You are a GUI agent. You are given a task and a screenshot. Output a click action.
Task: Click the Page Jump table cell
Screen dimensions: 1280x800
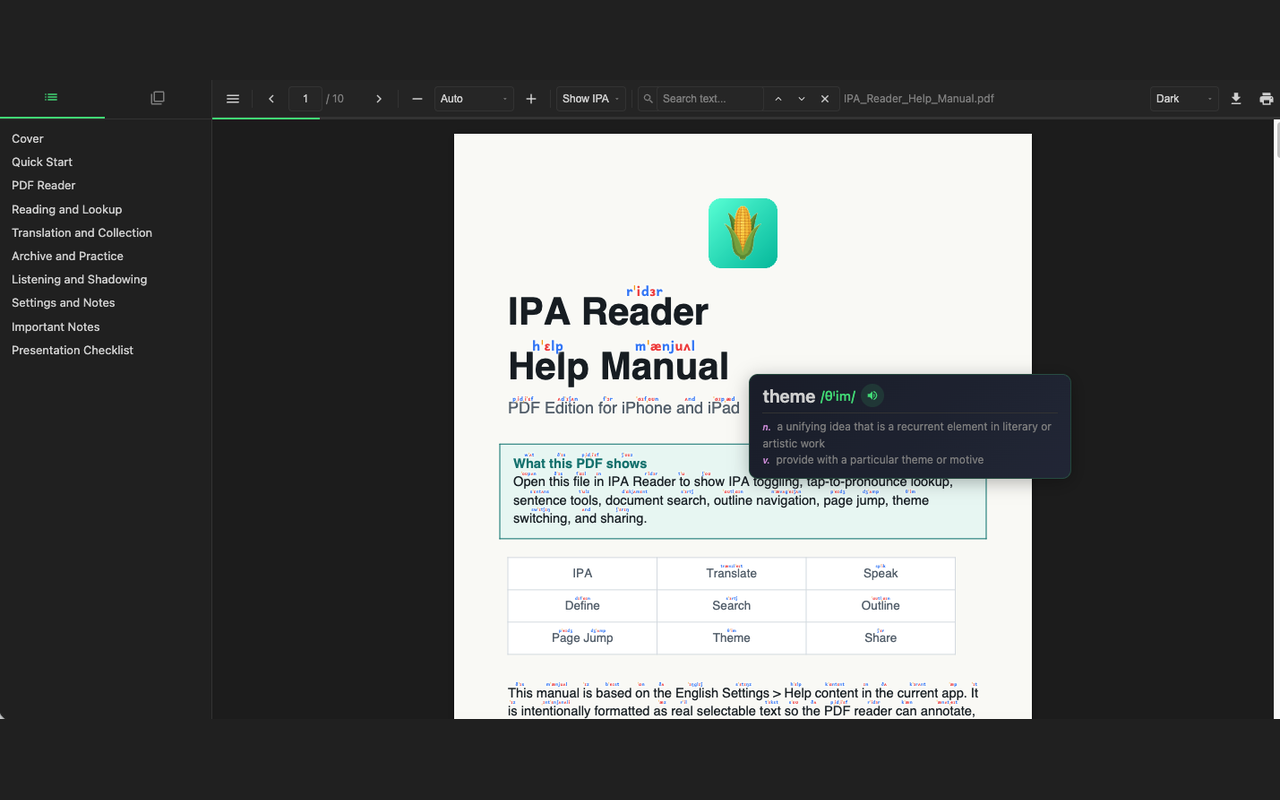pos(582,638)
